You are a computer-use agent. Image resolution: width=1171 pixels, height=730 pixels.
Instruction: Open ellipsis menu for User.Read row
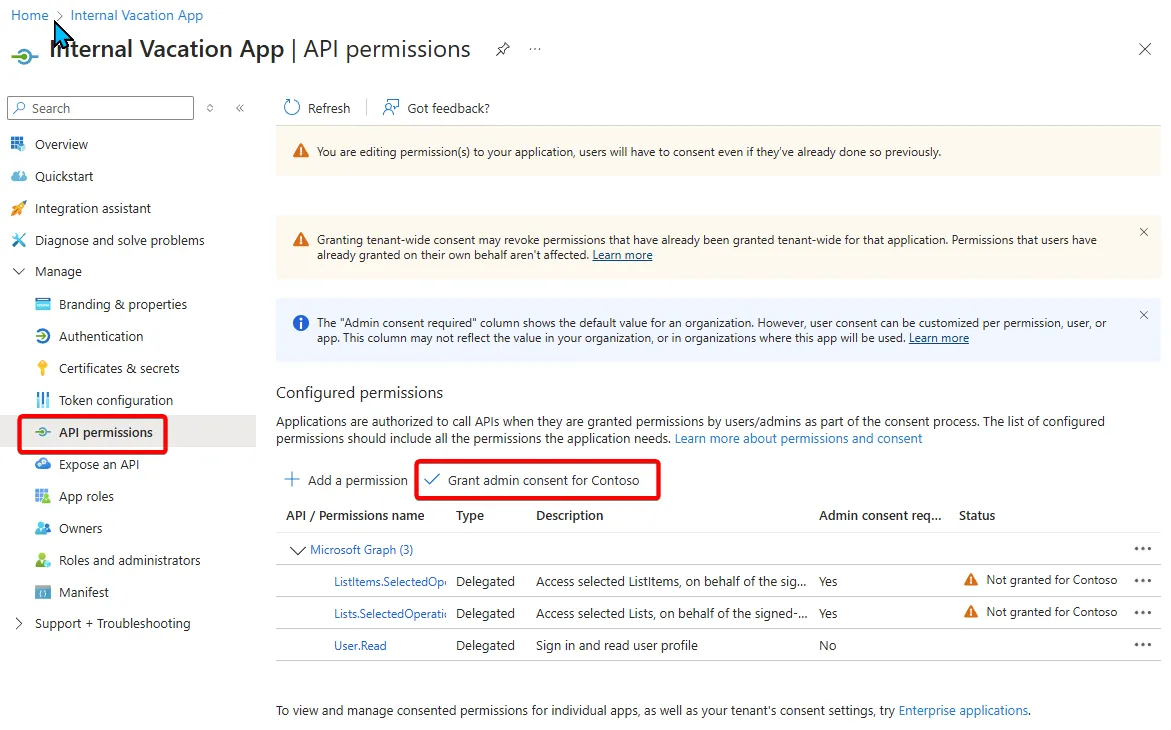[x=1143, y=645]
